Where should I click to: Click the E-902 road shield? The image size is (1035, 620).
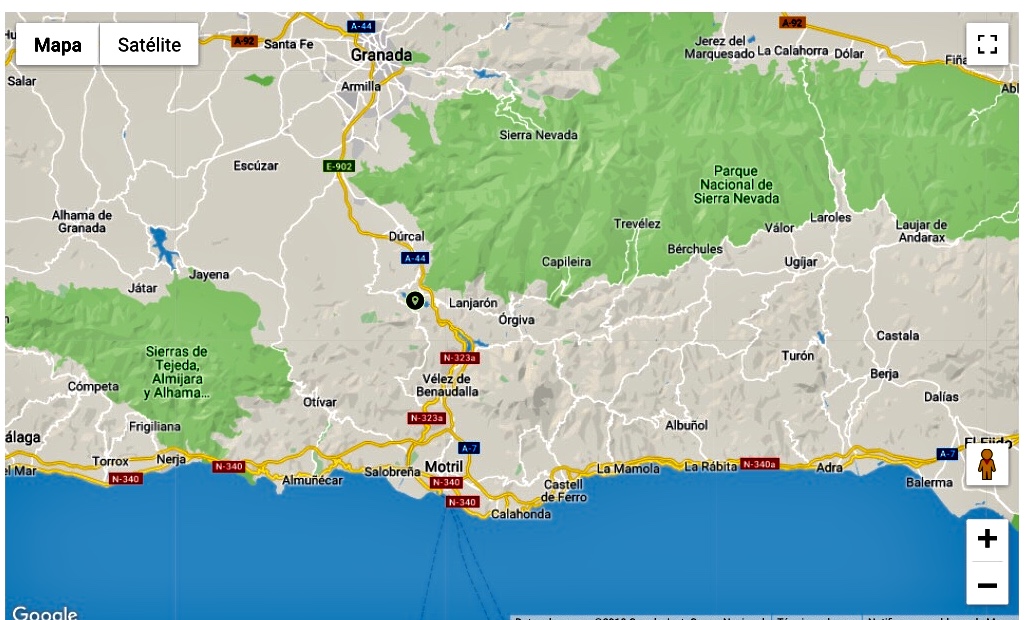coord(339,166)
